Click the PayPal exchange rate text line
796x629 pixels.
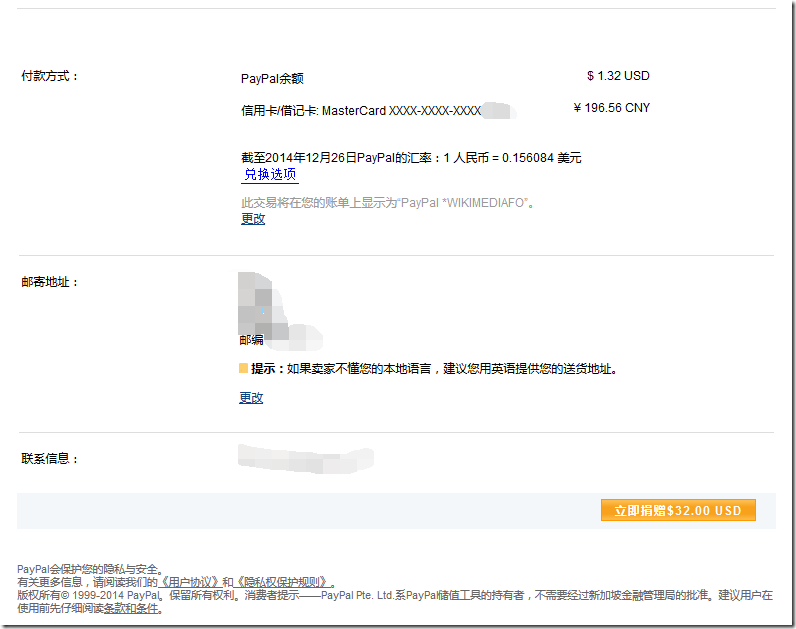[x=411, y=158]
